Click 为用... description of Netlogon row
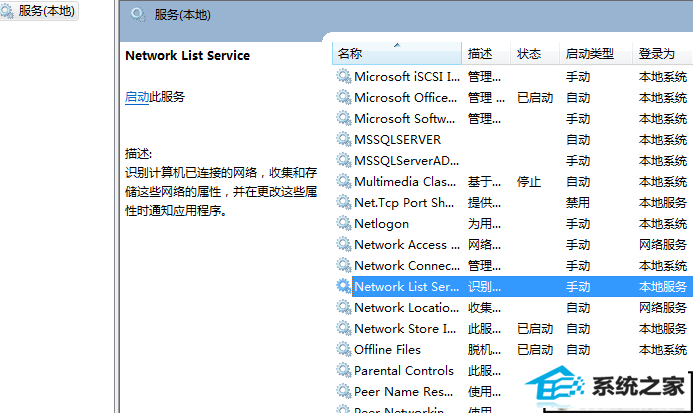This screenshot has height=413, width=693. 484,224
